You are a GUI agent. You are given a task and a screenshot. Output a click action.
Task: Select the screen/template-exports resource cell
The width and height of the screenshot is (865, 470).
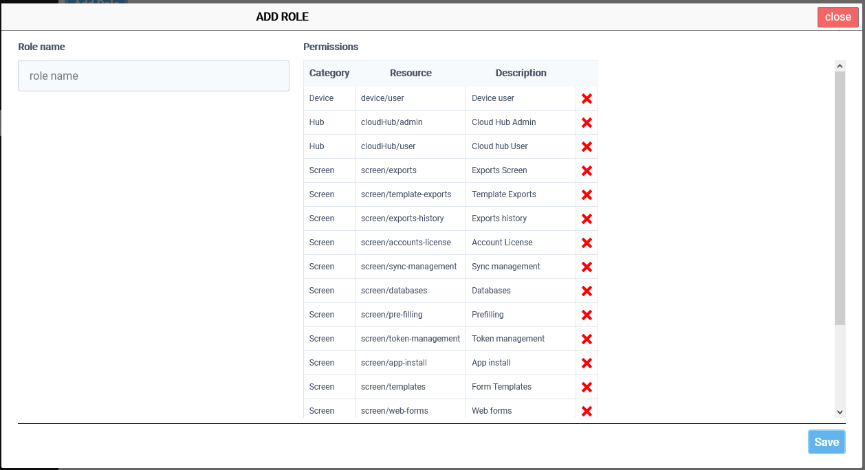click(410, 194)
